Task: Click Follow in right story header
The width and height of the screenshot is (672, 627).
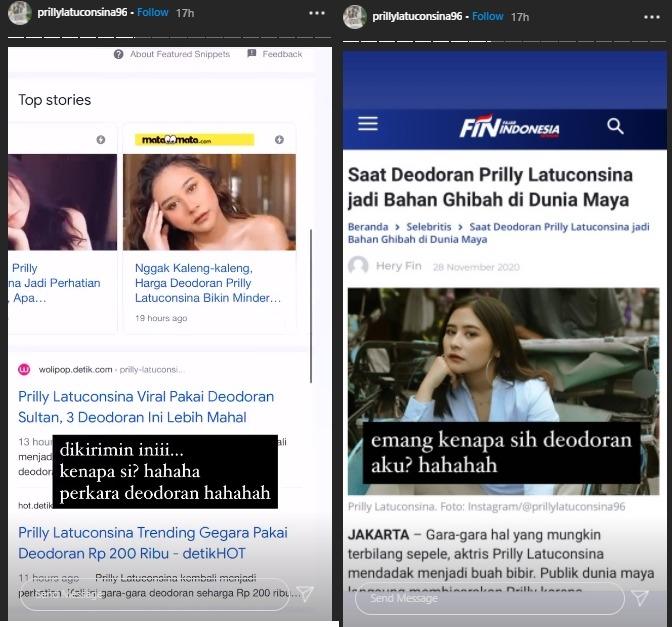Action: [x=488, y=16]
